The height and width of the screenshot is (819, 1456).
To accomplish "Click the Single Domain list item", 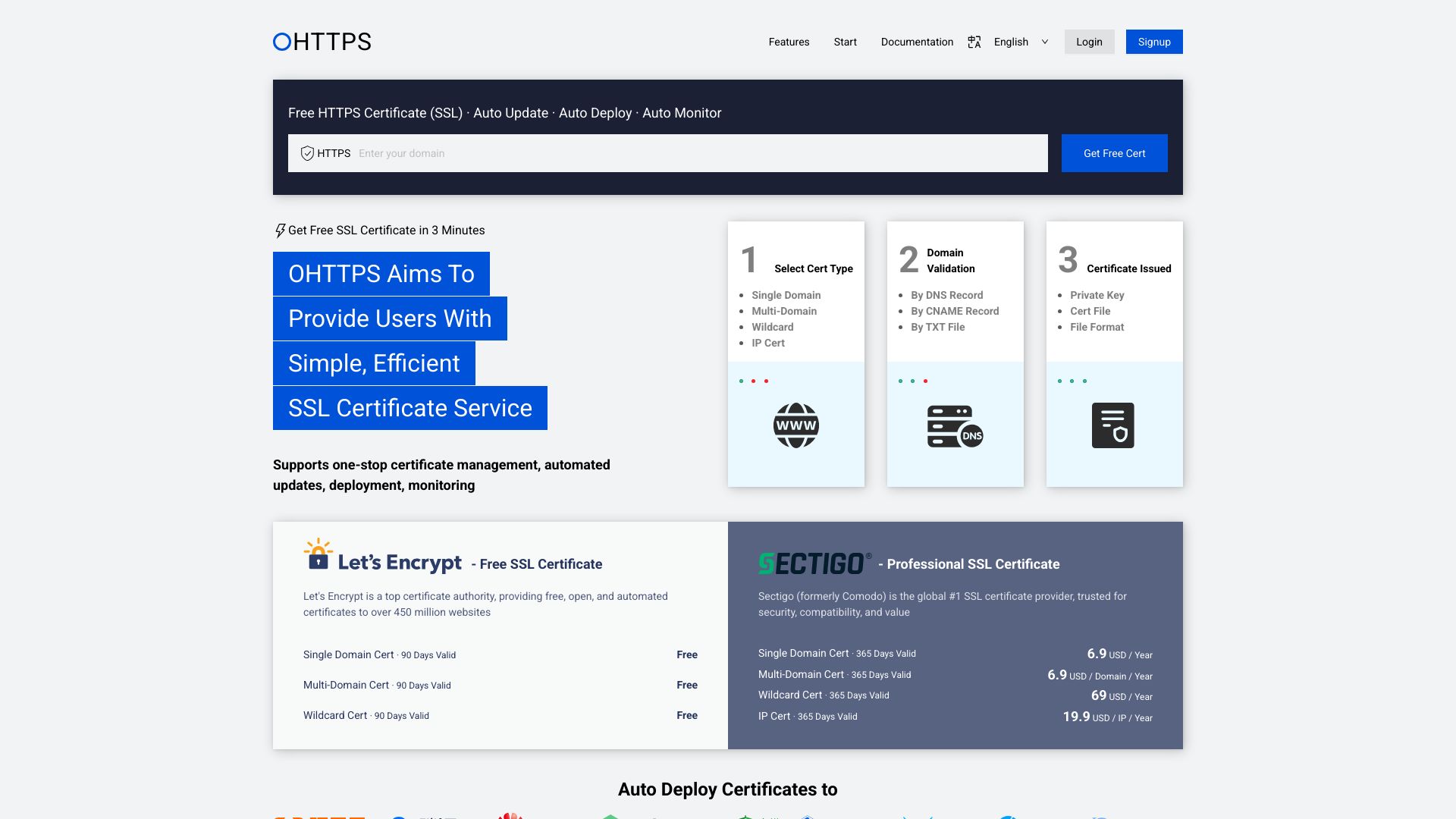I will [x=786, y=295].
